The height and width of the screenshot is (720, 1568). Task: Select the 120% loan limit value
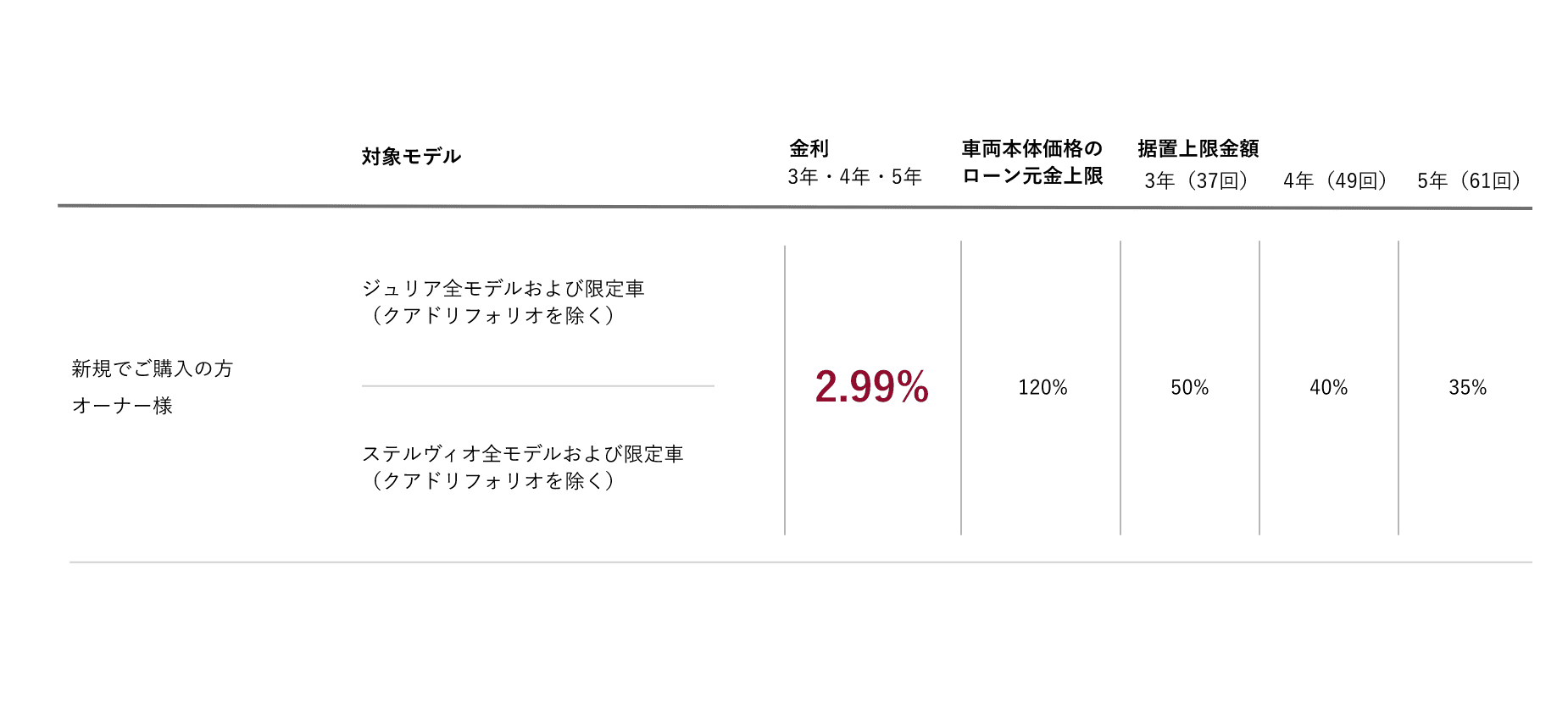pyautogui.click(x=1043, y=388)
